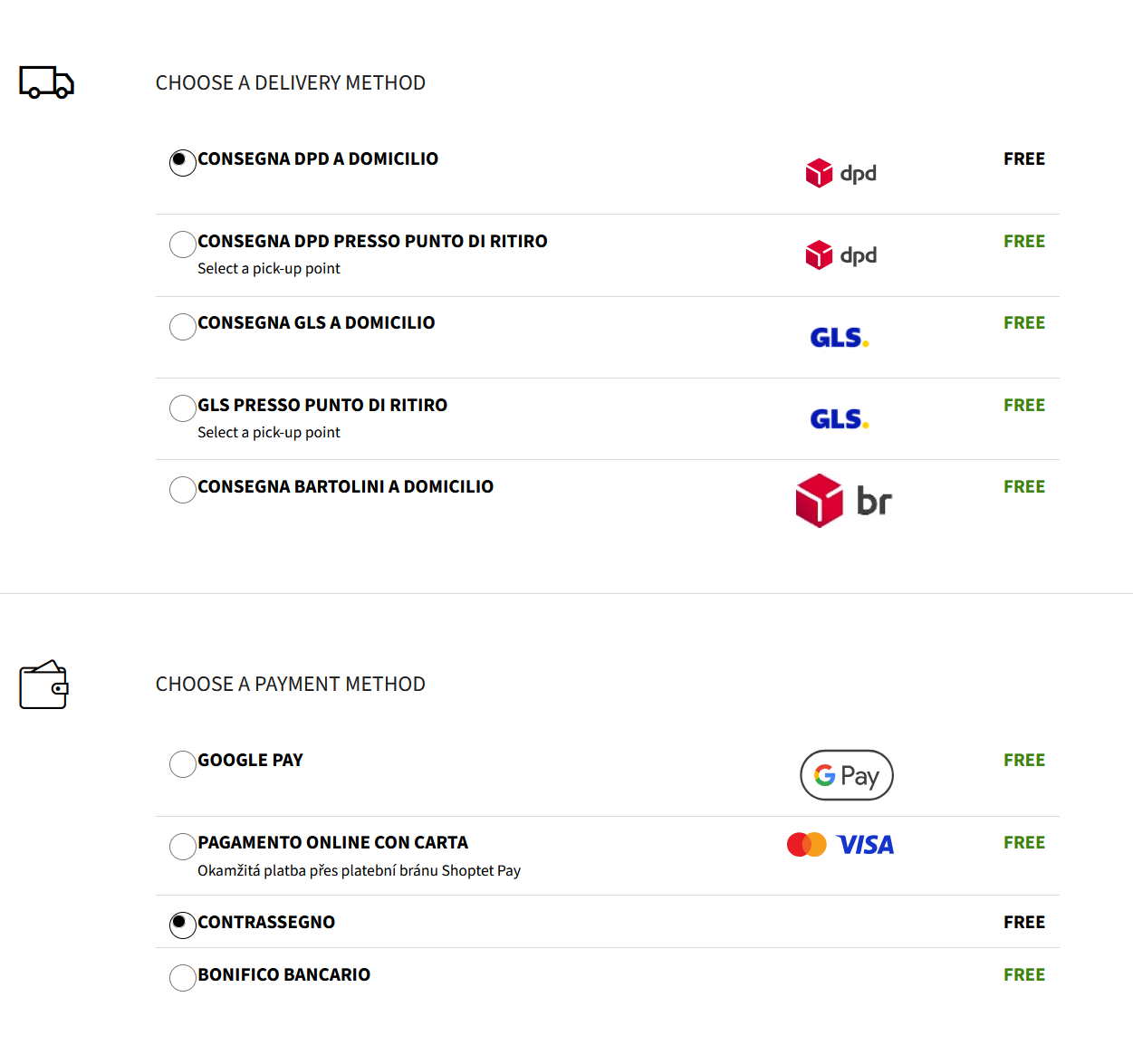The width and height of the screenshot is (1133, 1064).
Task: Click the GLS logo for home delivery
Action: (839, 338)
